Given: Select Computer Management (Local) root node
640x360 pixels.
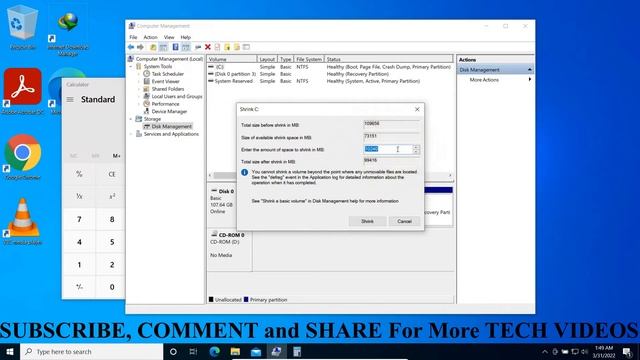Looking at the screenshot, I should [169, 59].
